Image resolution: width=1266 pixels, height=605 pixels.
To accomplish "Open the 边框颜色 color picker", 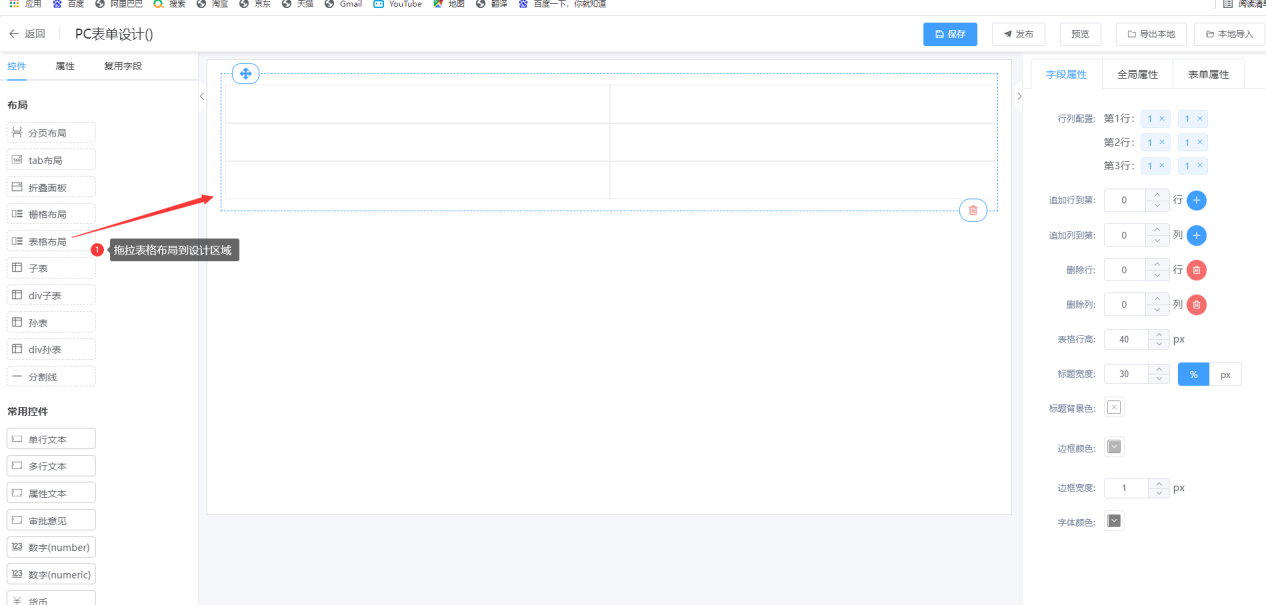I will pos(1114,447).
